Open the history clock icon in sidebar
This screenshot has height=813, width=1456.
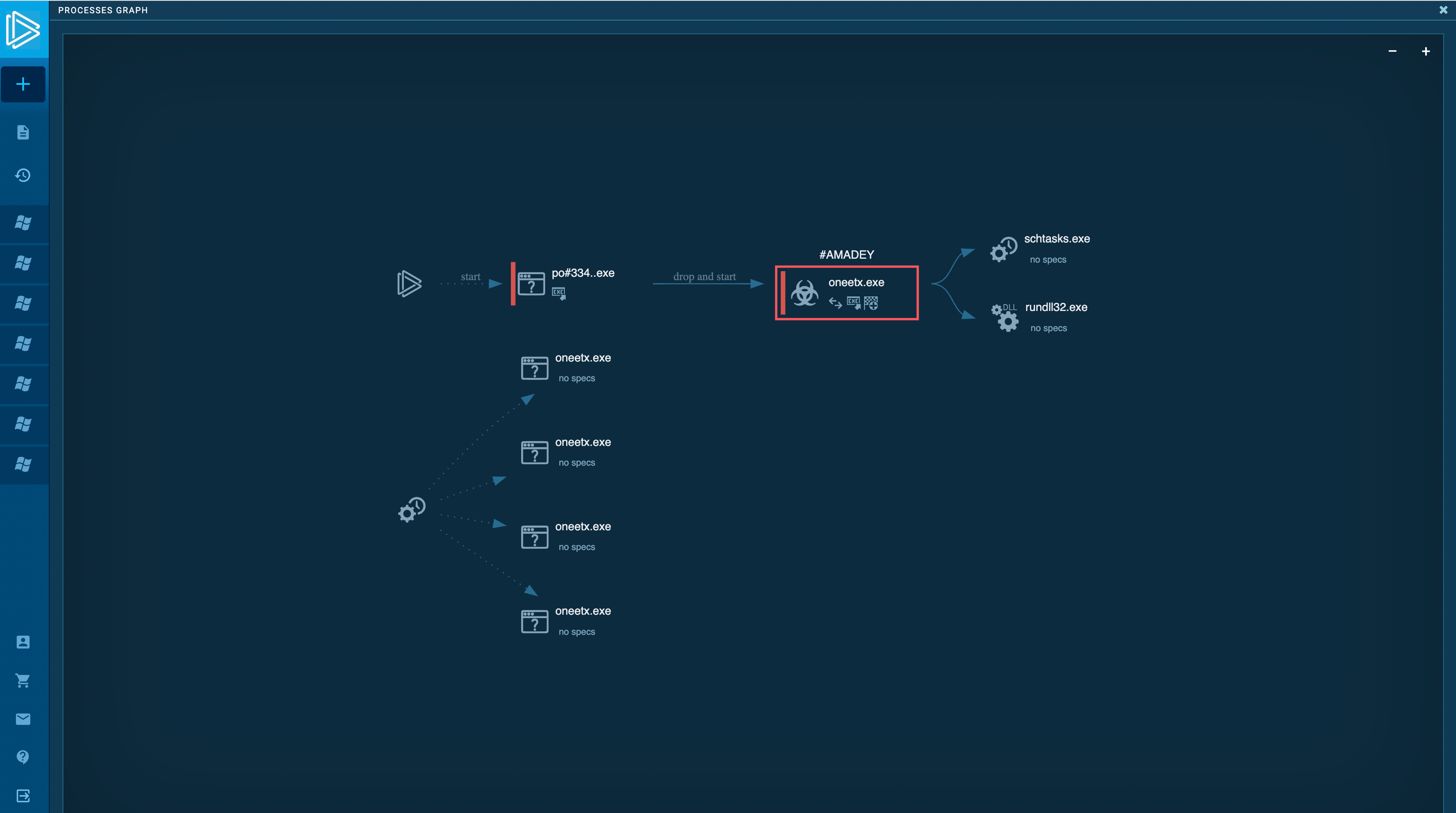(x=23, y=175)
